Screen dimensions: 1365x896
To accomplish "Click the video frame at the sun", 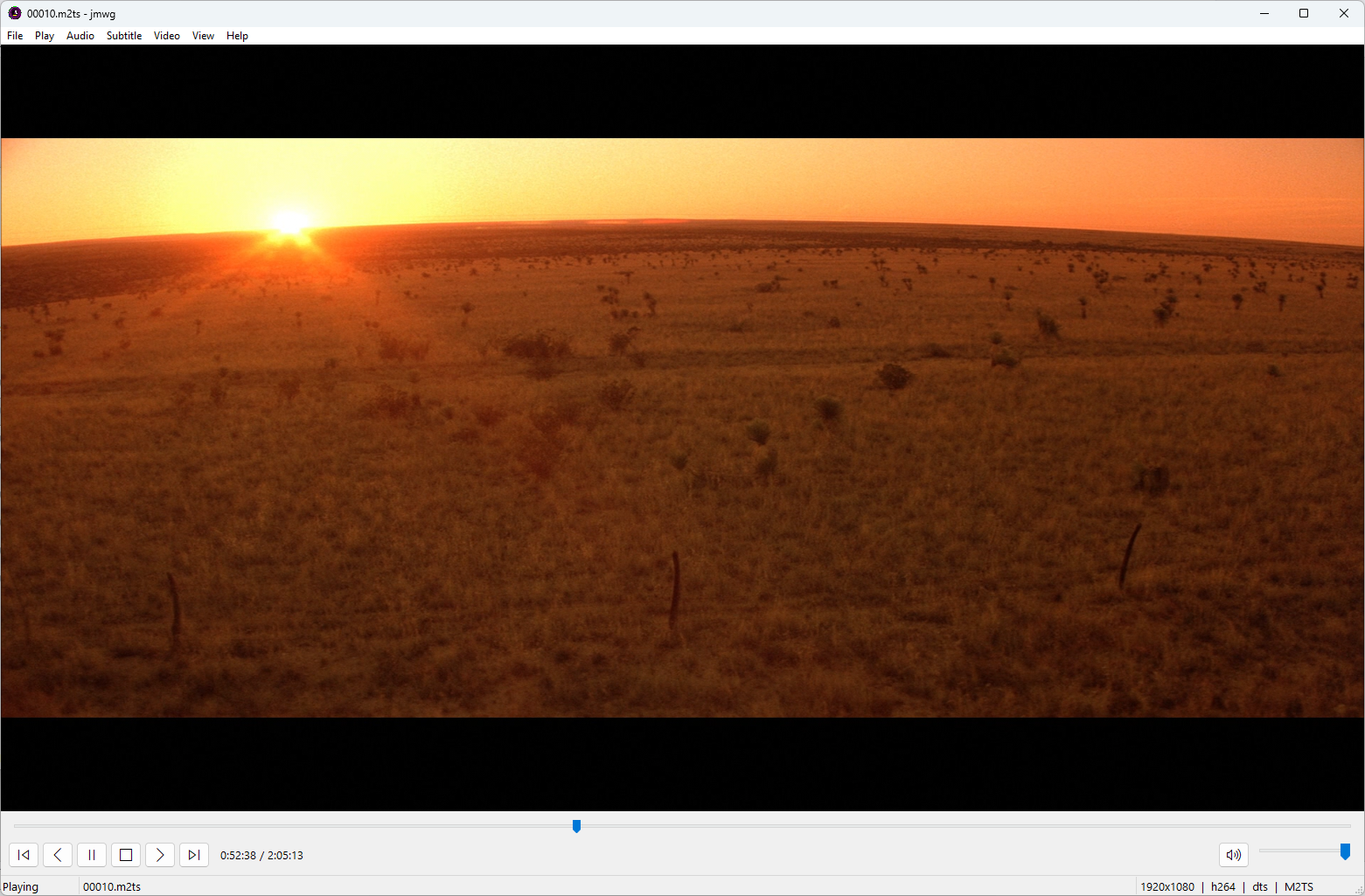I will (x=289, y=222).
